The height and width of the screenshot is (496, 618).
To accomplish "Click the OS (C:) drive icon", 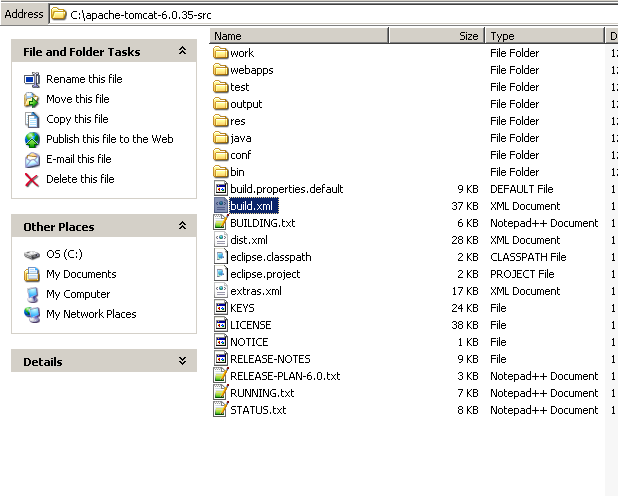I will point(32,255).
